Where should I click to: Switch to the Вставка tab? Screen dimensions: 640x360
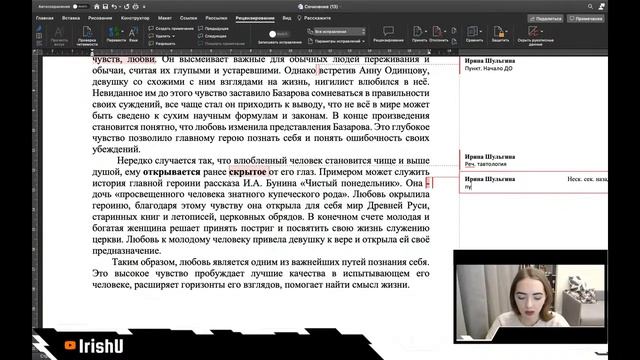[71, 18]
